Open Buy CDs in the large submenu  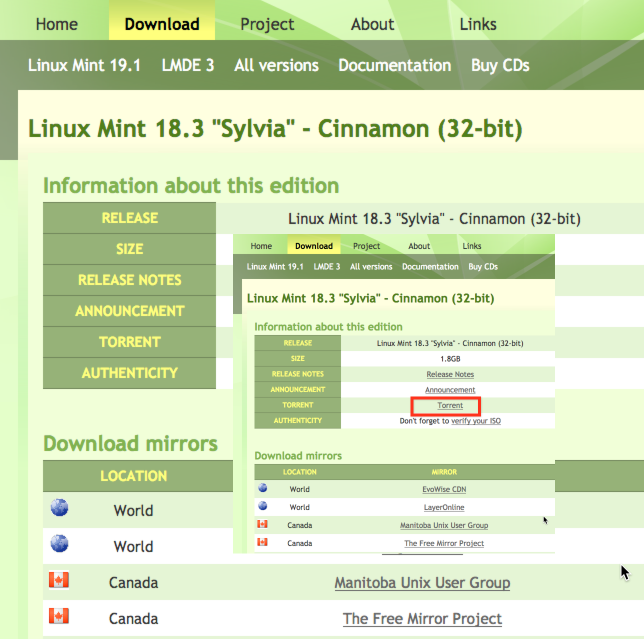tap(500, 65)
